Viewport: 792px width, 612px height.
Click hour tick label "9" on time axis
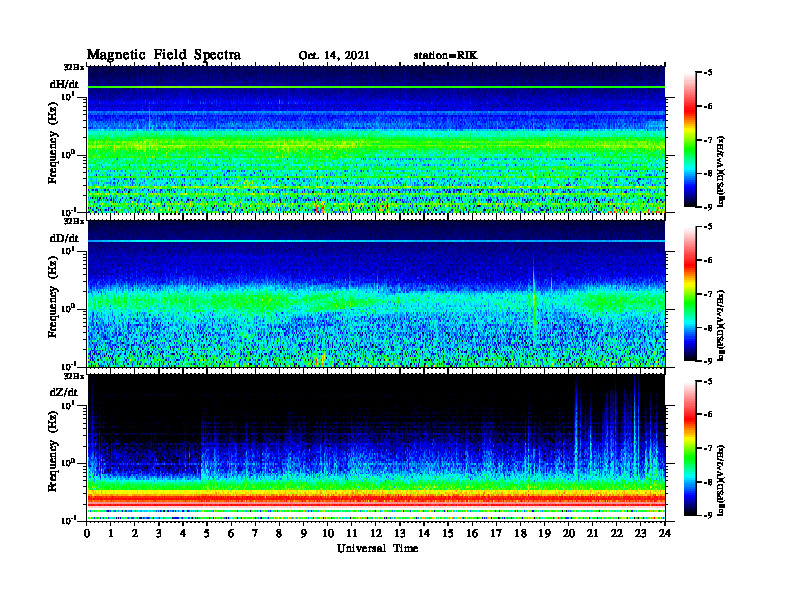tap(304, 533)
